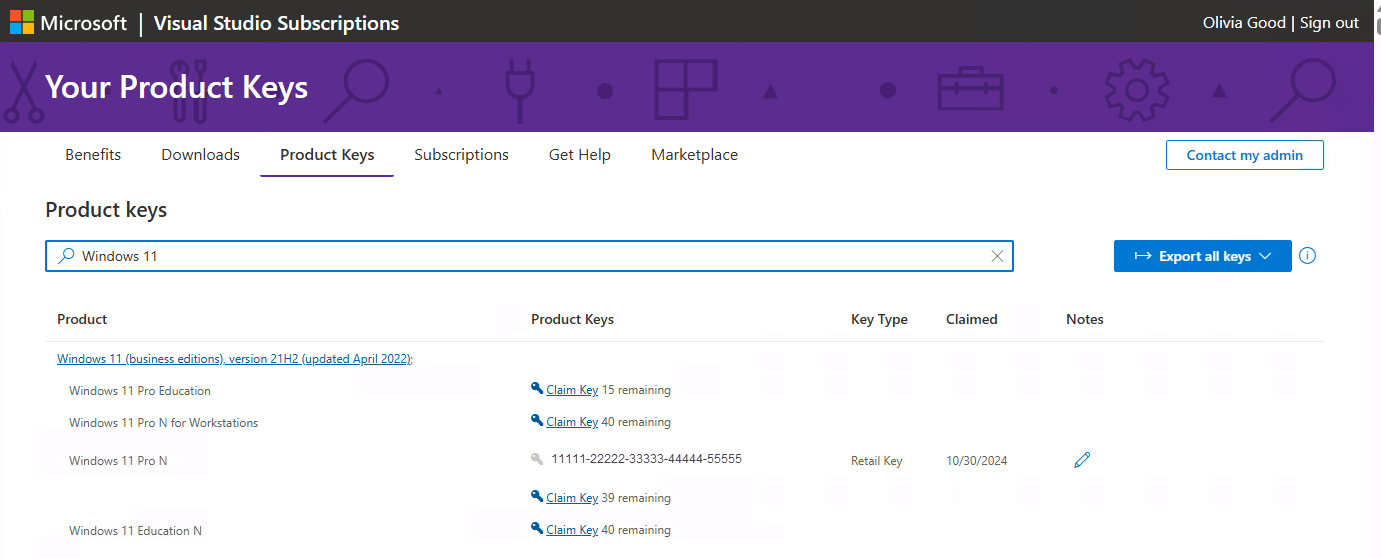
Task: Edit notes with the pencil icon
Action: (x=1081, y=460)
